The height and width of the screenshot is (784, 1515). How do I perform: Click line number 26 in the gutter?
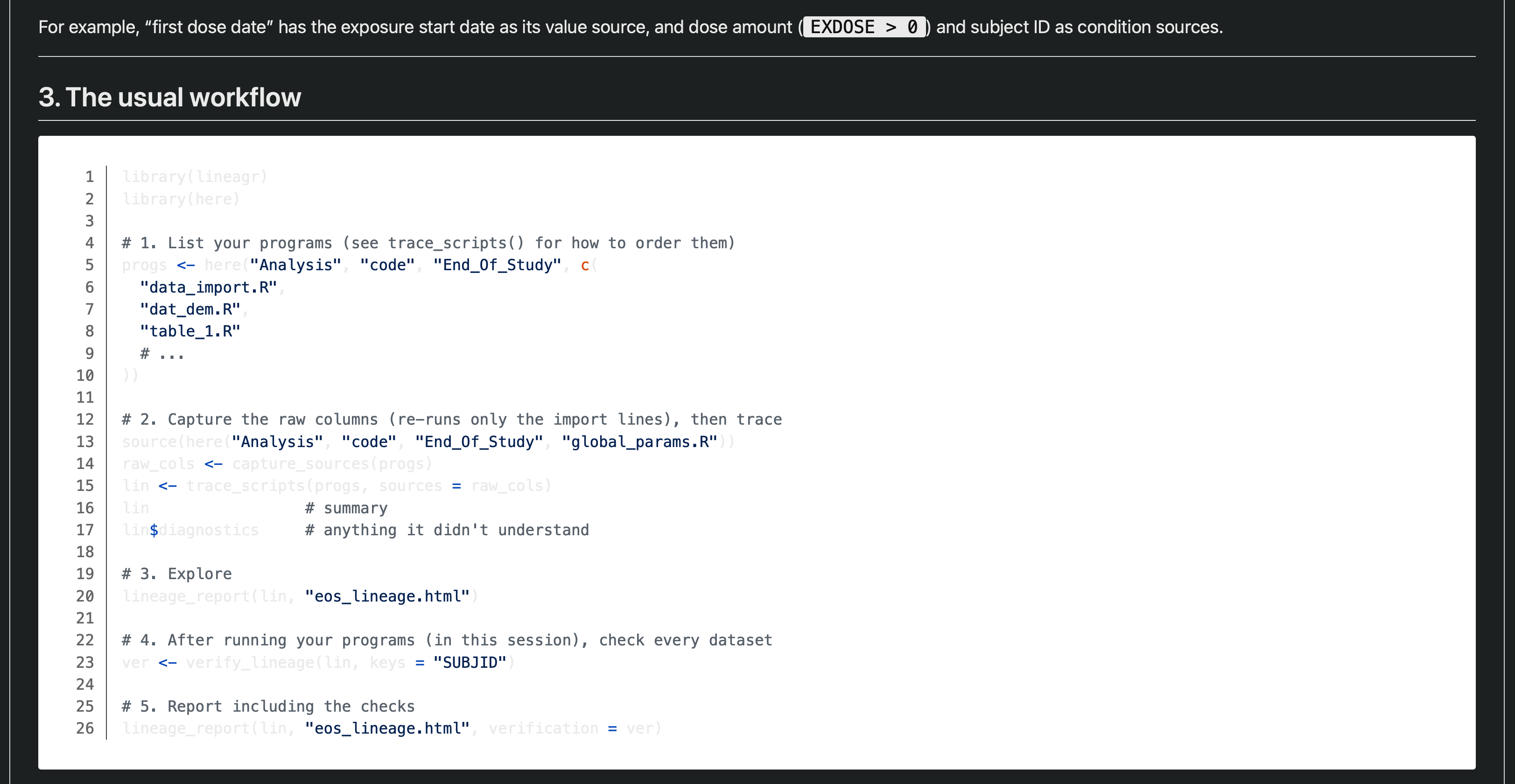tap(85, 729)
